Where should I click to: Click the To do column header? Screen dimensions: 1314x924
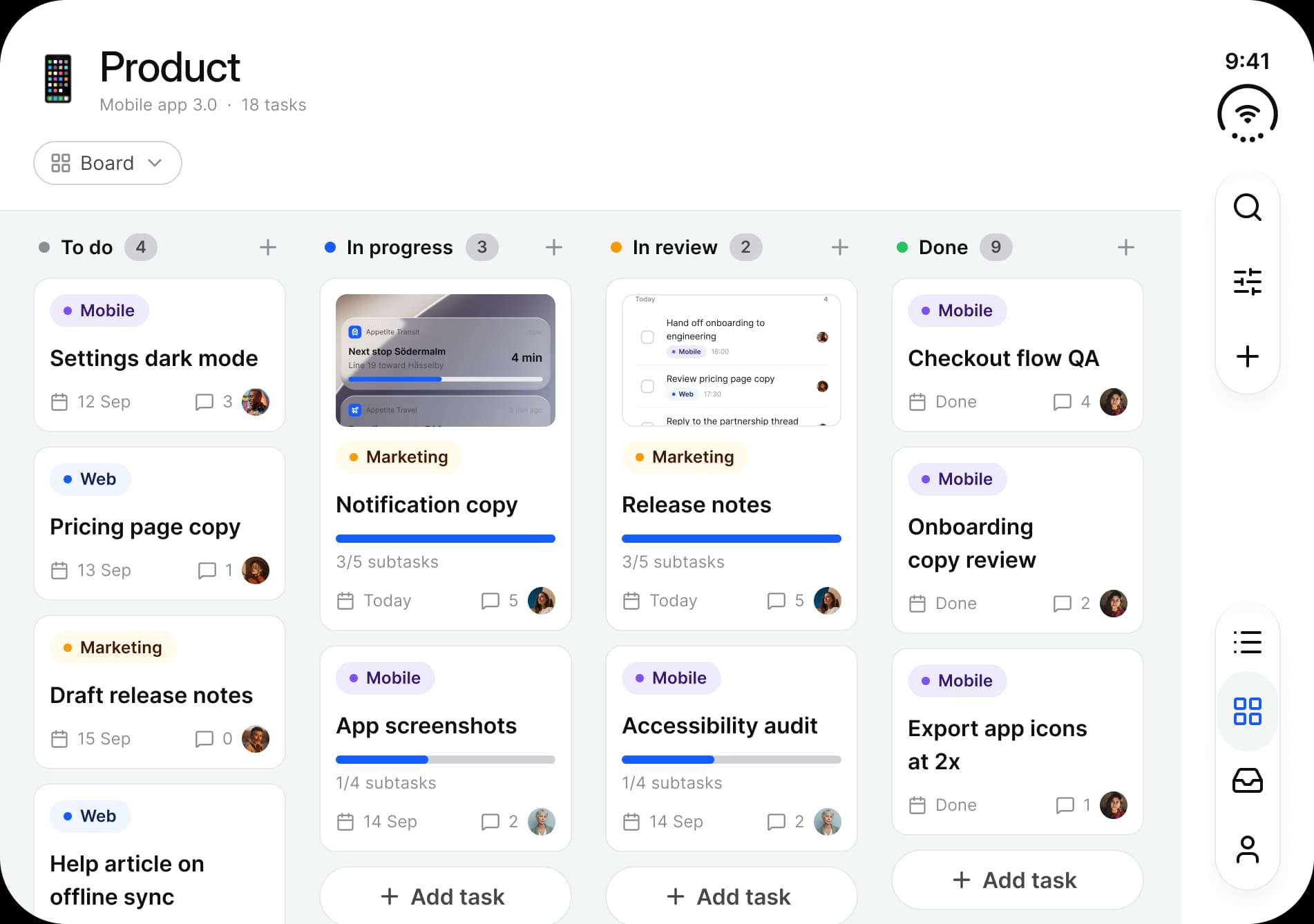pyautogui.click(x=87, y=247)
